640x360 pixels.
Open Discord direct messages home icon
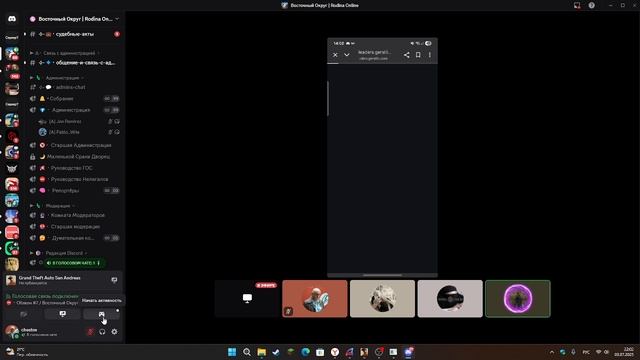12,19
